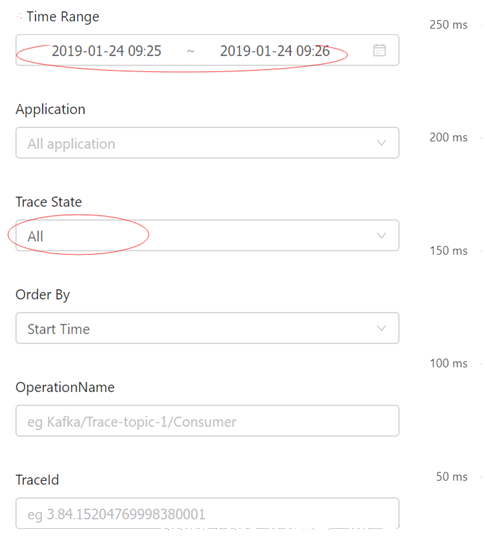Click the Trace State label
This screenshot has width=485, height=542.
pyautogui.click(x=49, y=202)
